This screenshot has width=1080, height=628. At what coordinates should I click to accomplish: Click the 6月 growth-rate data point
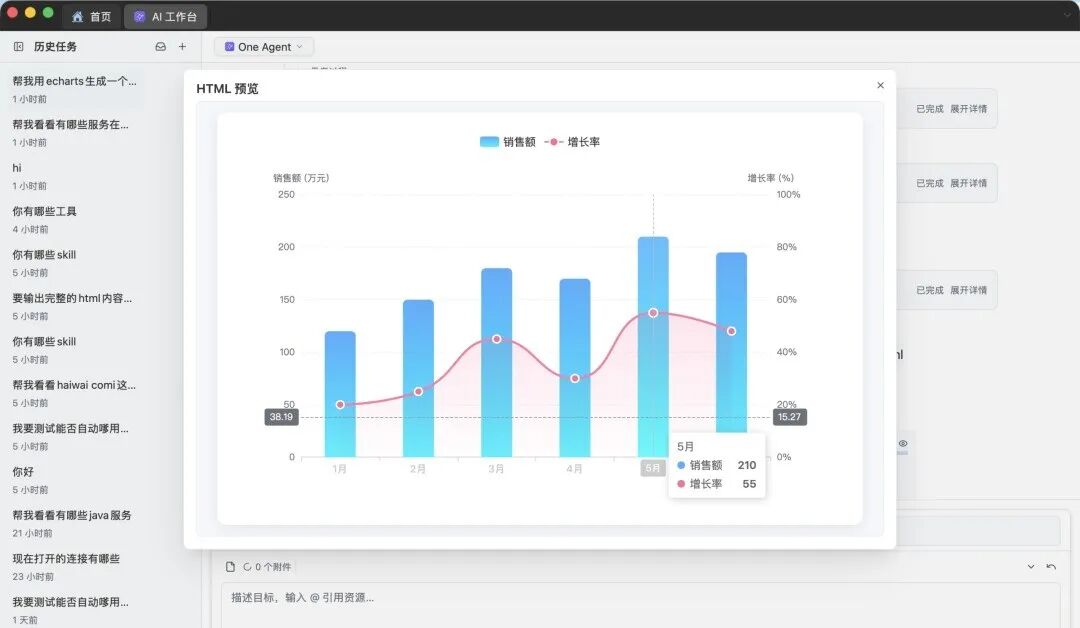(x=731, y=331)
